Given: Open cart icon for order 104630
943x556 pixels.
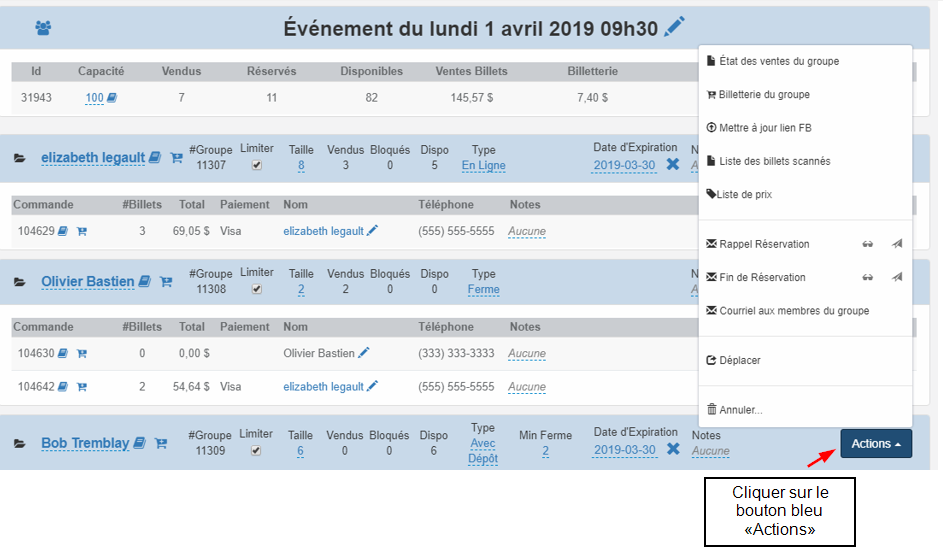Looking at the screenshot, I should pyautogui.click(x=82, y=353).
